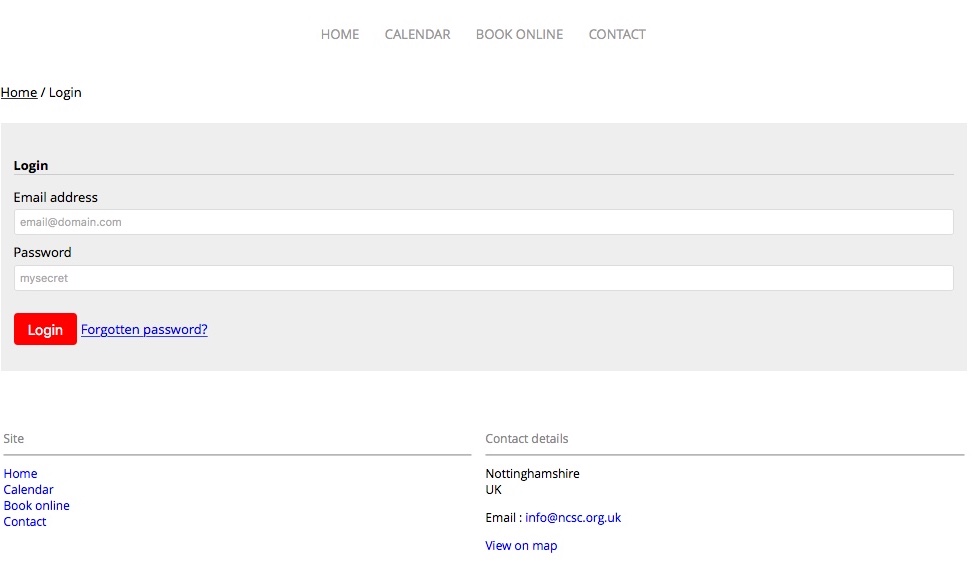Open the Forgotten password? link
977x574 pixels.
point(144,329)
